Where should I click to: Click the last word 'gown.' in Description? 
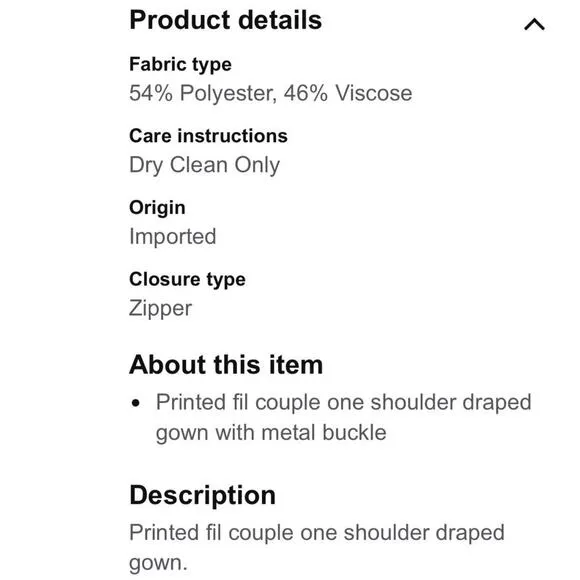158,564
